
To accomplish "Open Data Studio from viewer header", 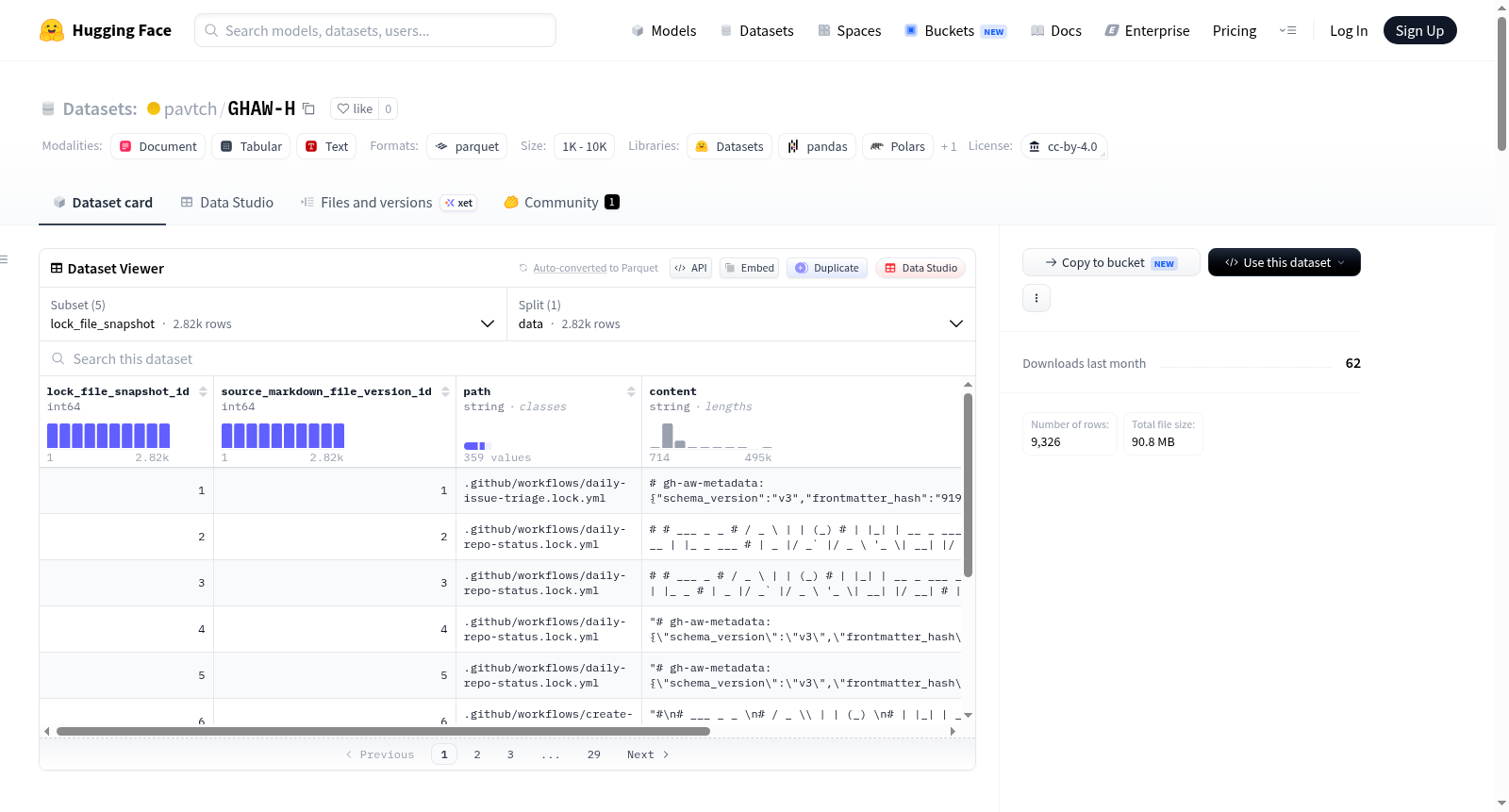I will [x=920, y=268].
